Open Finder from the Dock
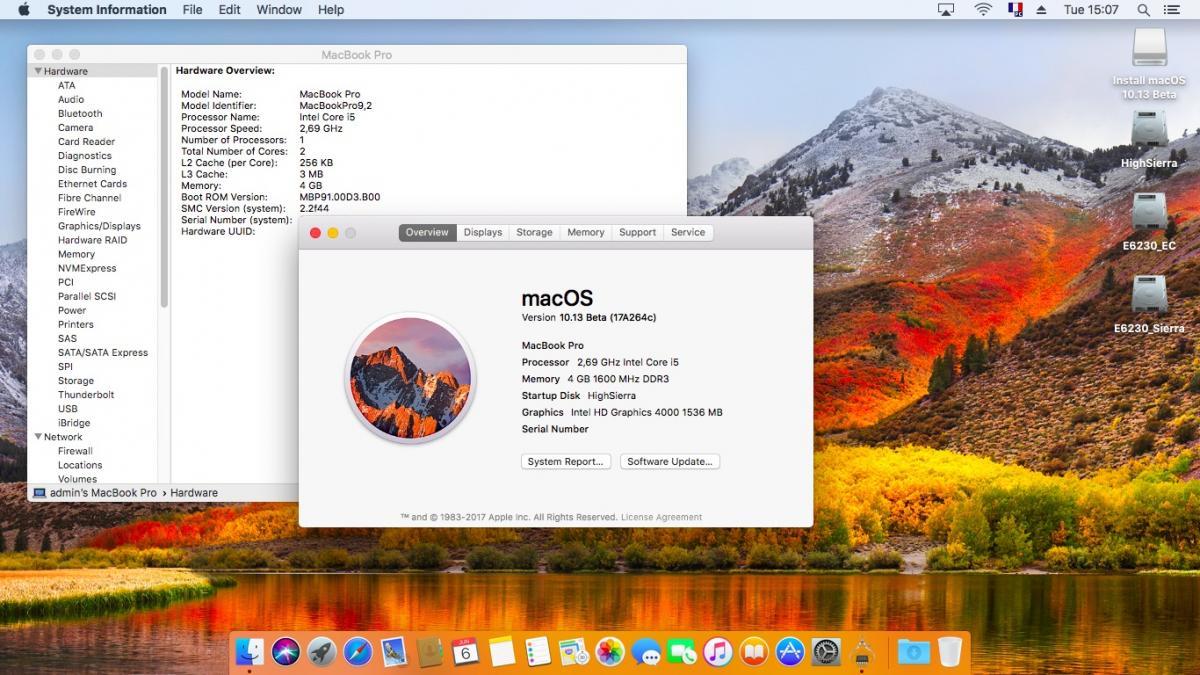This screenshot has width=1200, height=675. 250,652
